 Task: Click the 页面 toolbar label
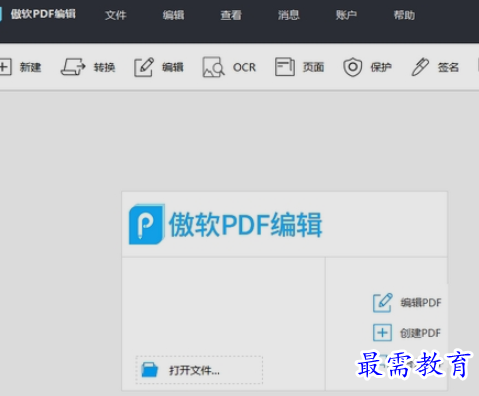point(313,67)
